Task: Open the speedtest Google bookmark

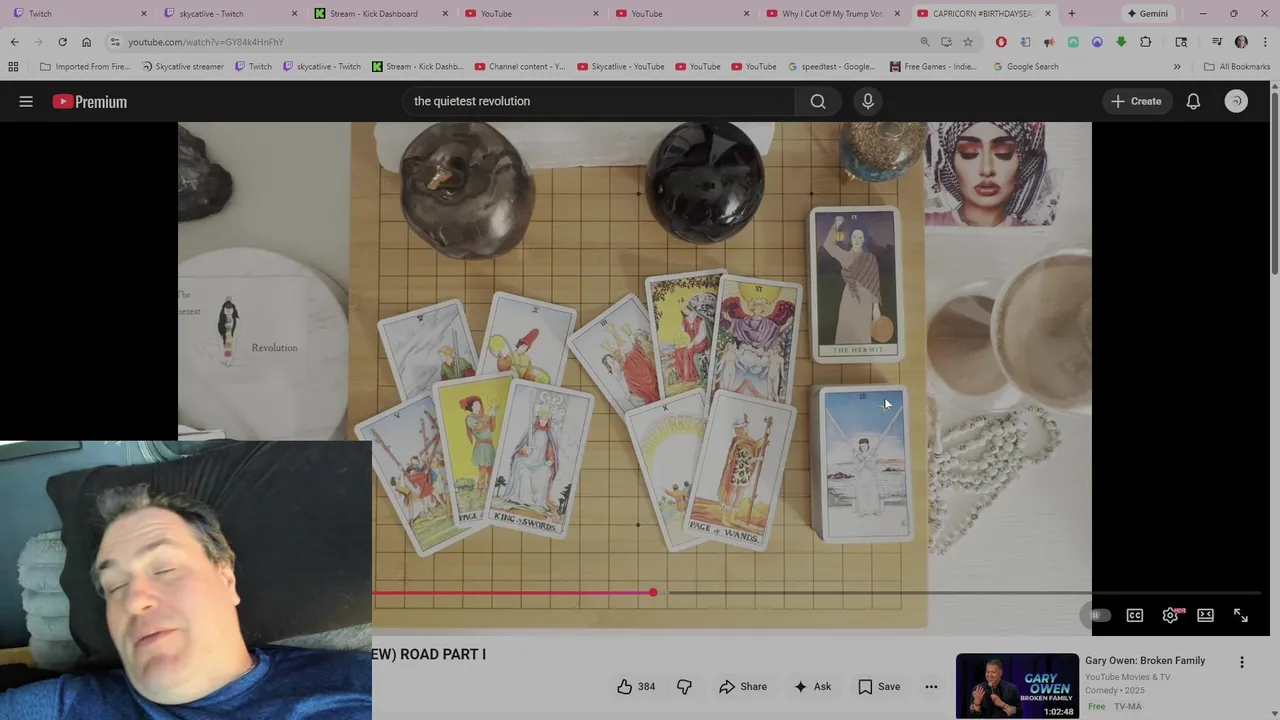Action: tap(831, 67)
